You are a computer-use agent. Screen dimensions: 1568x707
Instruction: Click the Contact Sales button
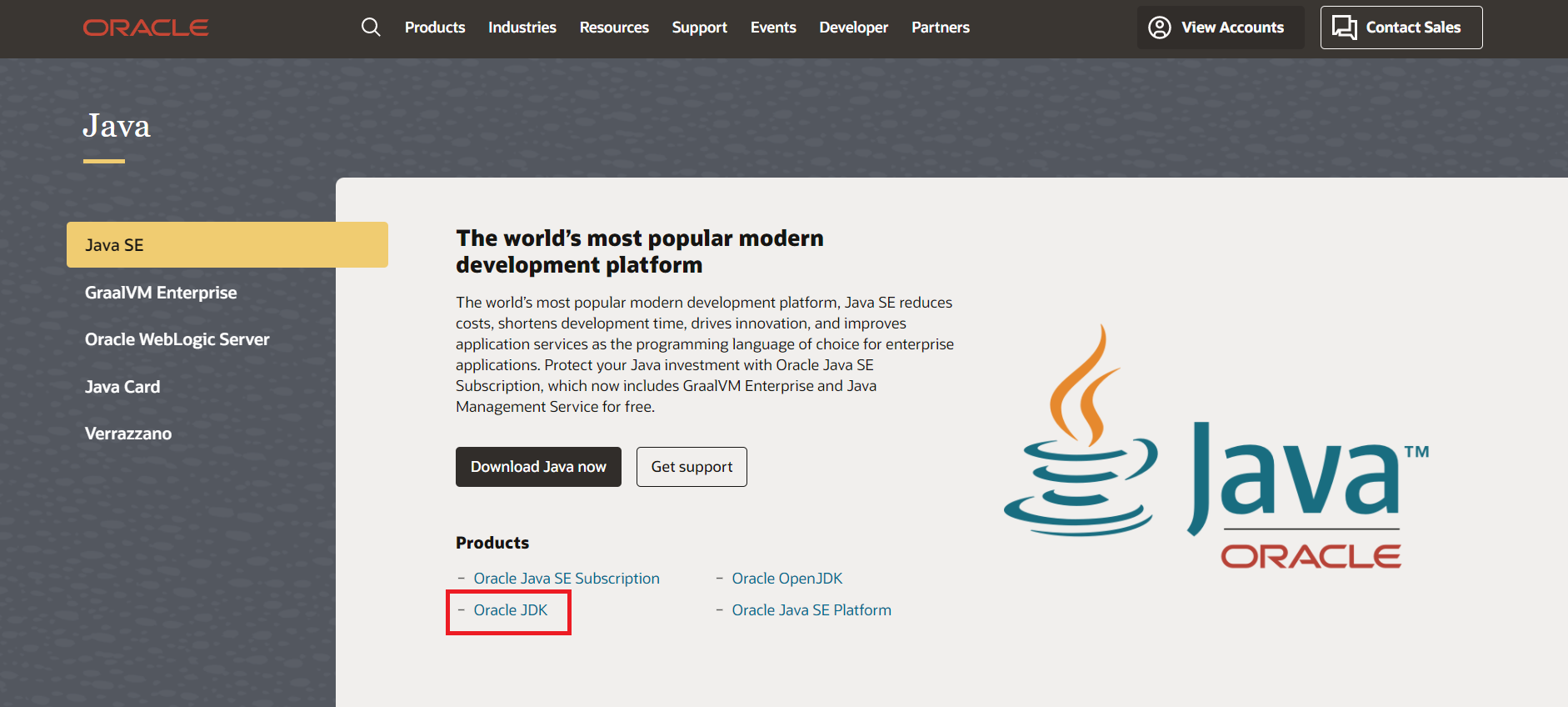point(1401,28)
